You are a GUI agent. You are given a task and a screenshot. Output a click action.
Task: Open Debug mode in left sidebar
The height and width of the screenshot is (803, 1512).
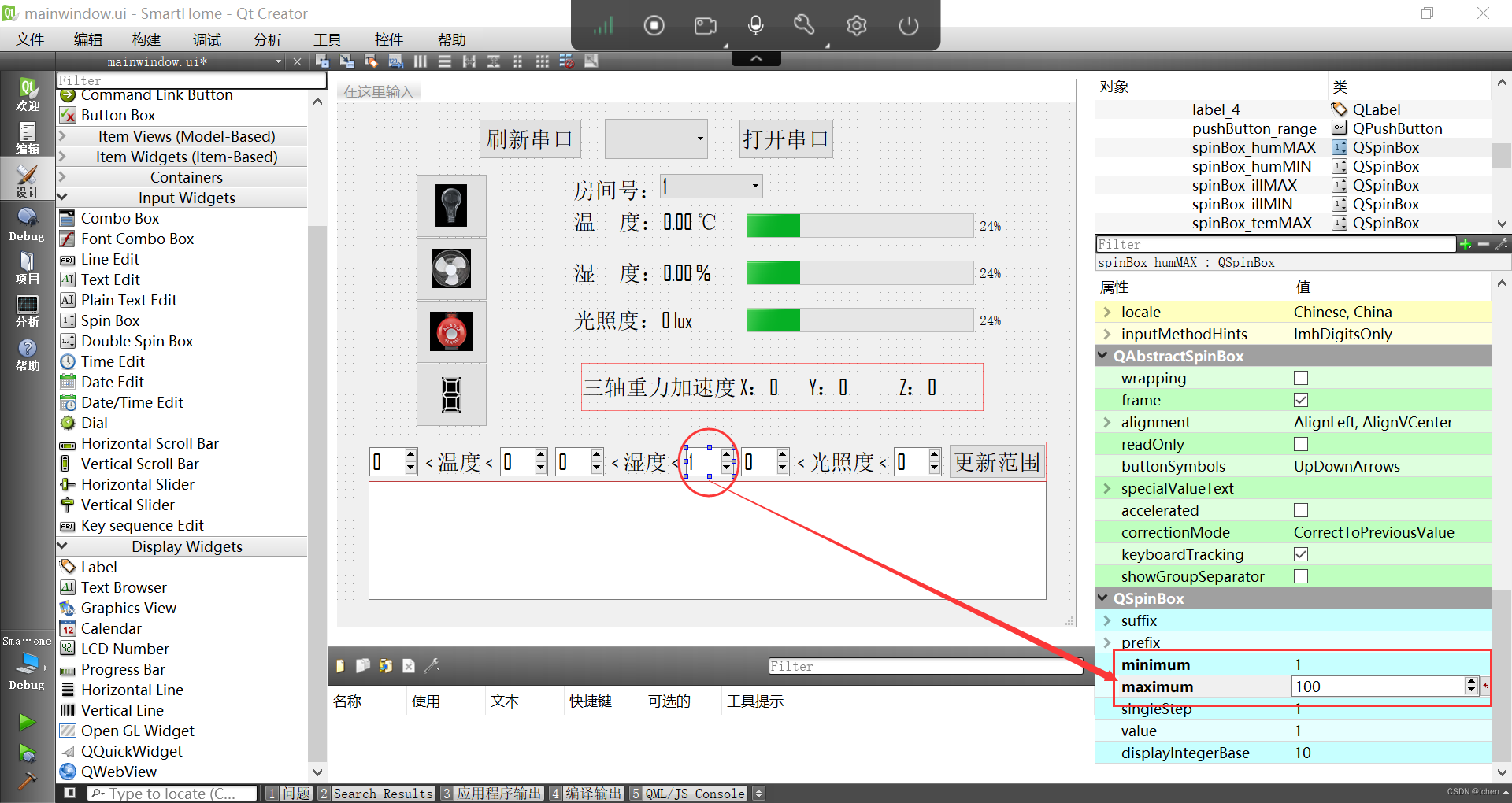tap(28, 224)
